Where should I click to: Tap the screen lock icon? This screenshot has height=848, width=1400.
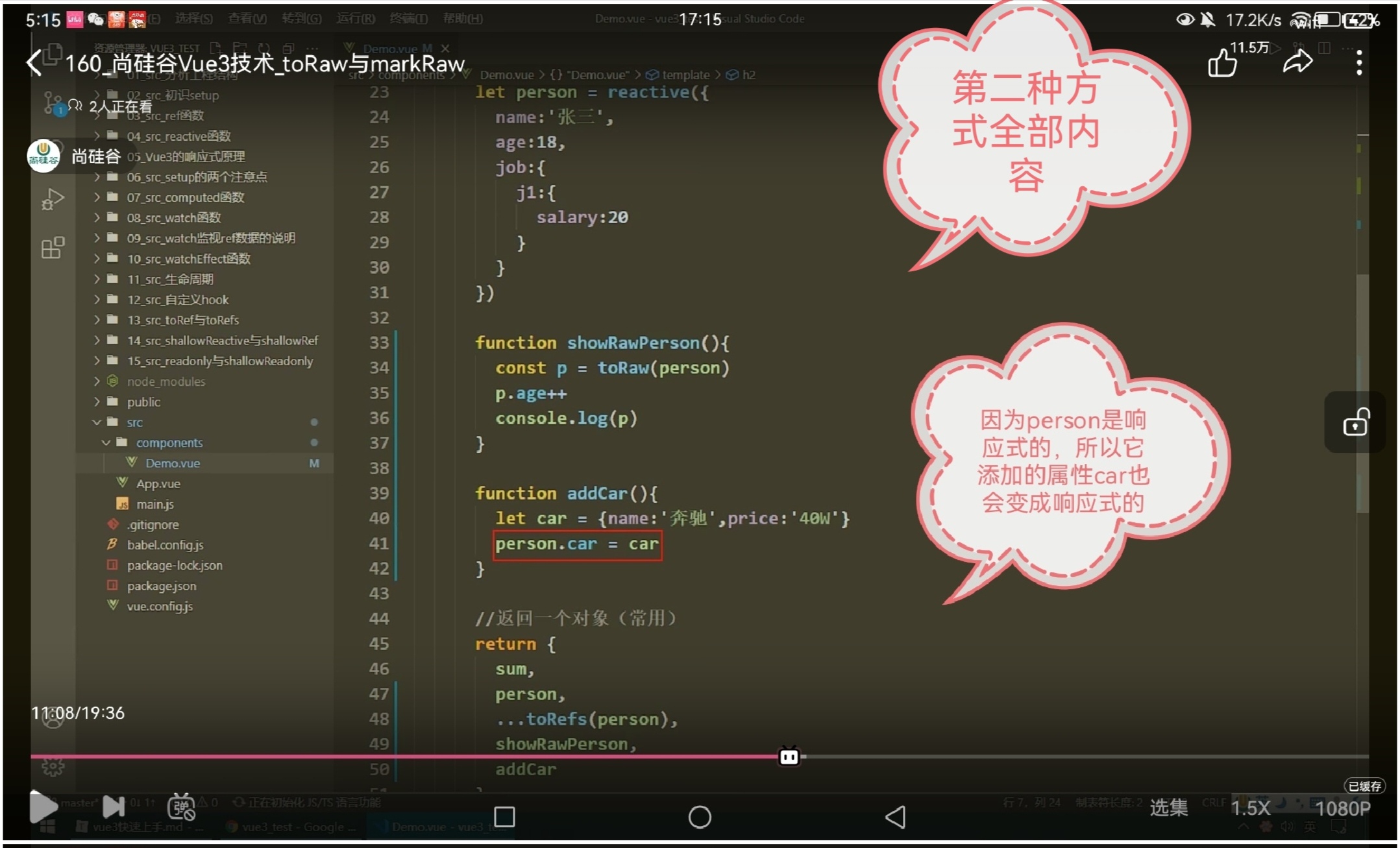pyautogui.click(x=1355, y=422)
